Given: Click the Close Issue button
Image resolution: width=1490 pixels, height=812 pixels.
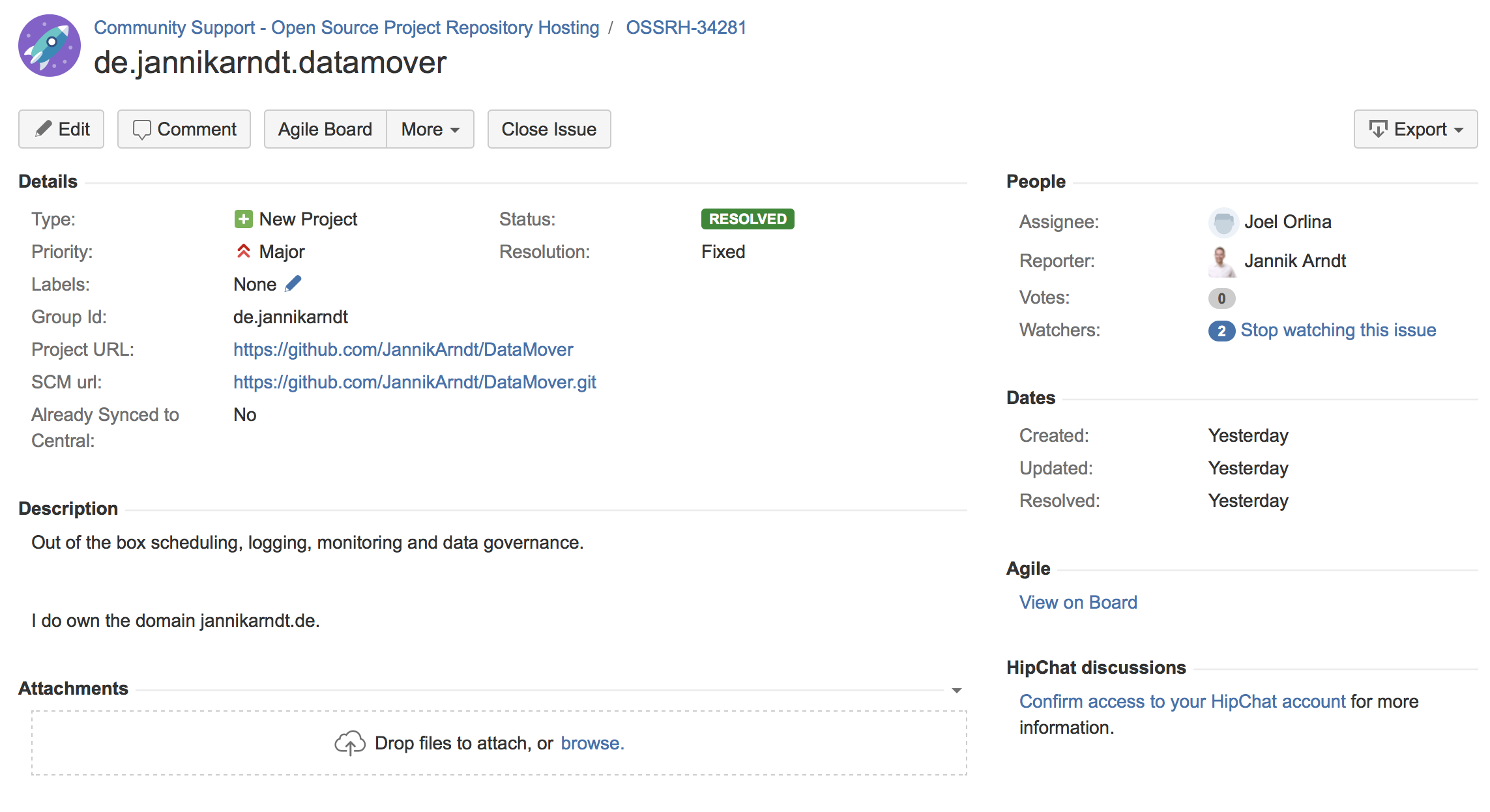Looking at the screenshot, I should (x=549, y=128).
